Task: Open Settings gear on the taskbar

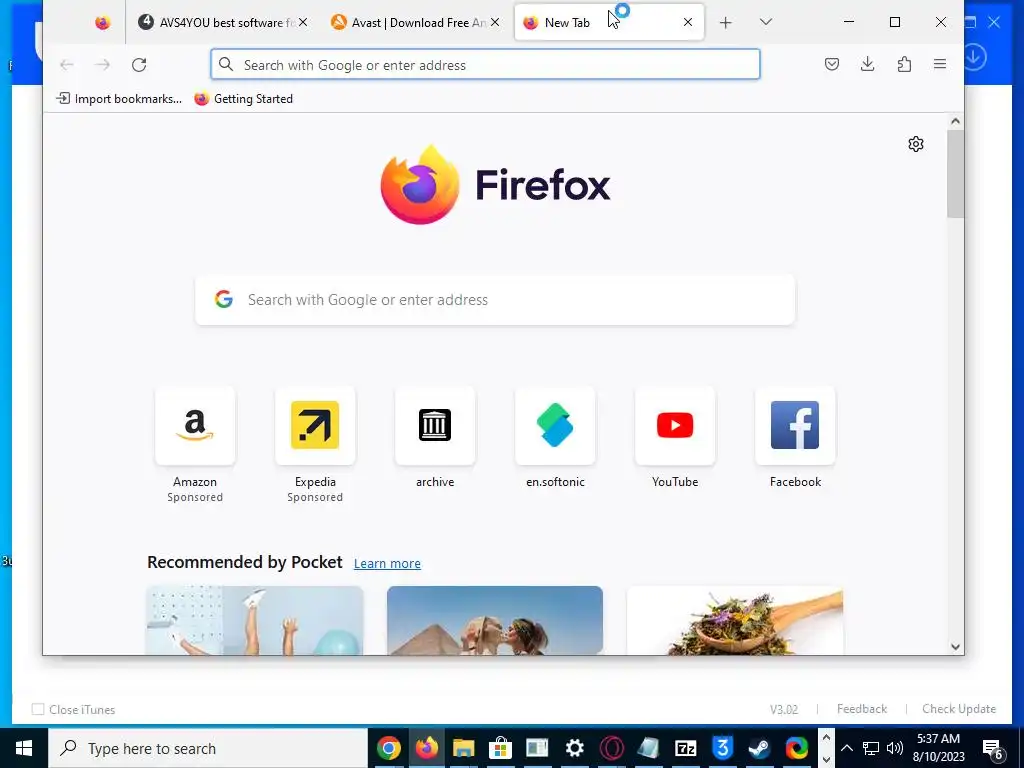Action: point(574,748)
